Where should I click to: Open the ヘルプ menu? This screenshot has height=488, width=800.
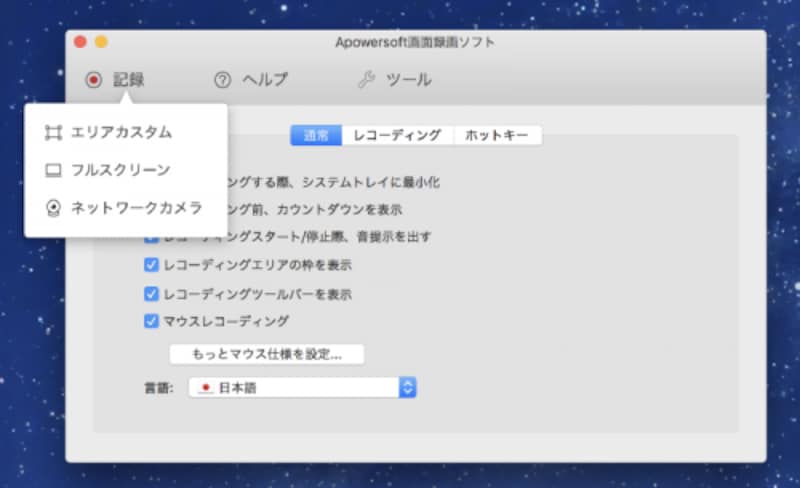coord(265,80)
